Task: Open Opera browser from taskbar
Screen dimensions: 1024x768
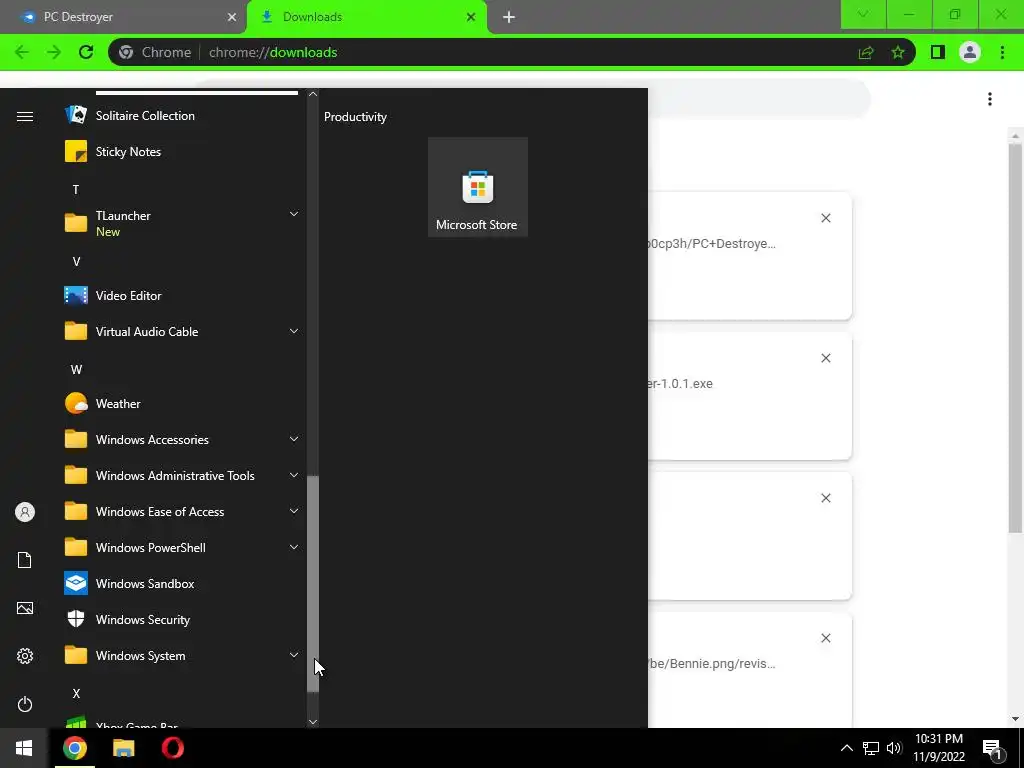Action: point(172,748)
